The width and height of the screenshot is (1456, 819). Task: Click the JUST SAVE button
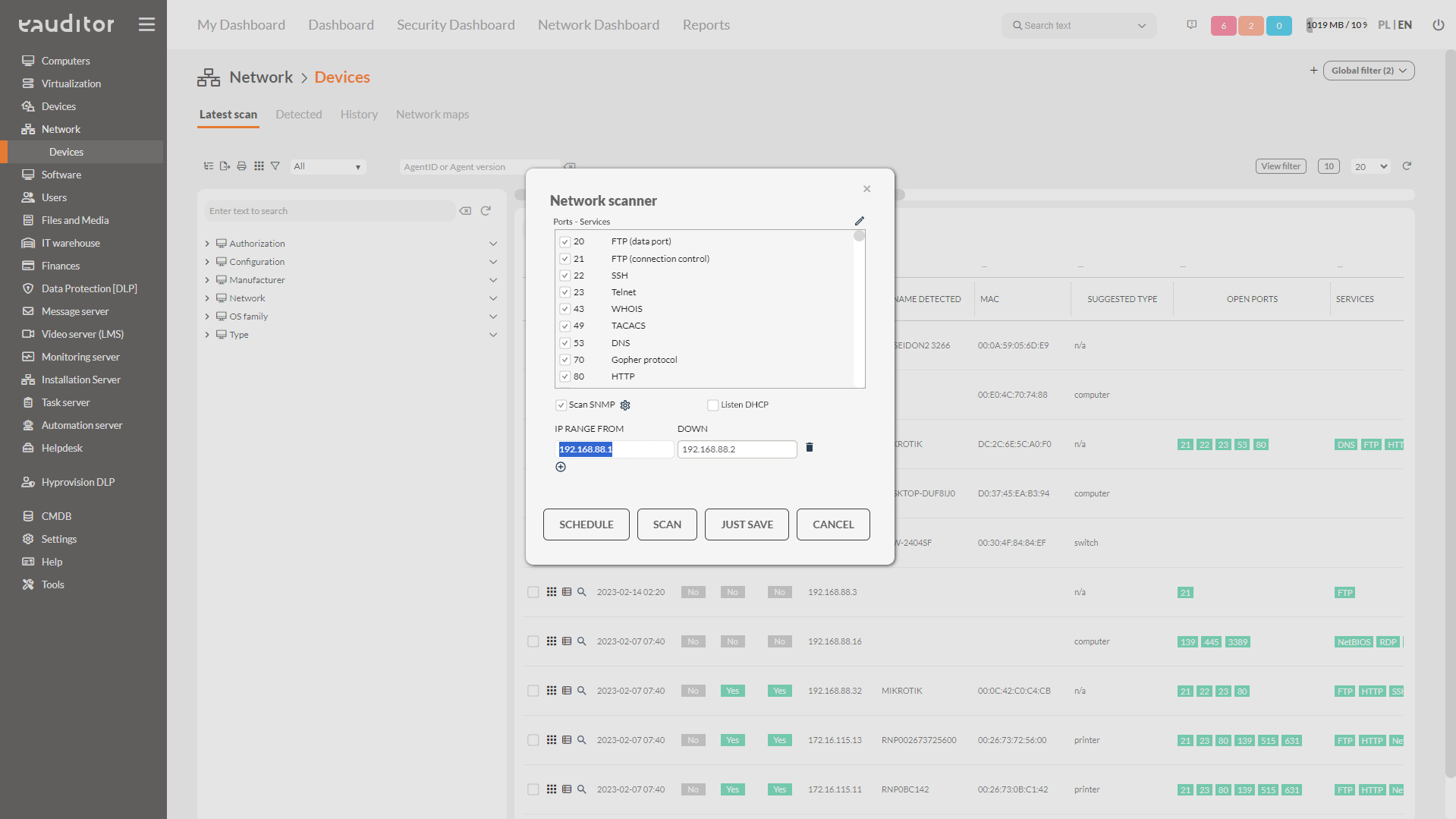click(x=747, y=524)
